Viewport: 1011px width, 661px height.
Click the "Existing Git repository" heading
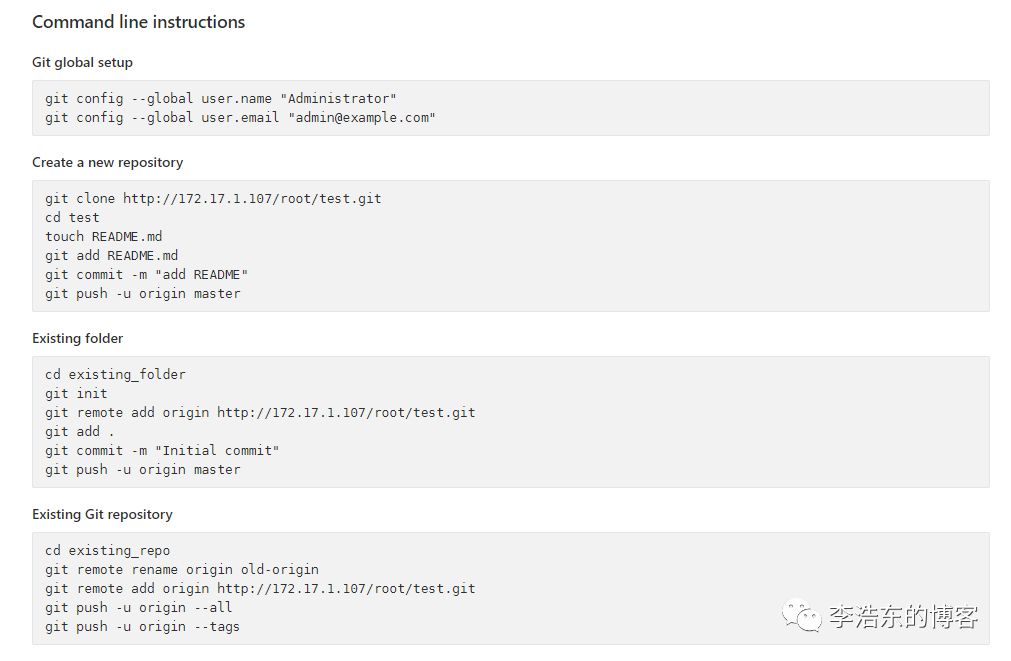pos(102,514)
